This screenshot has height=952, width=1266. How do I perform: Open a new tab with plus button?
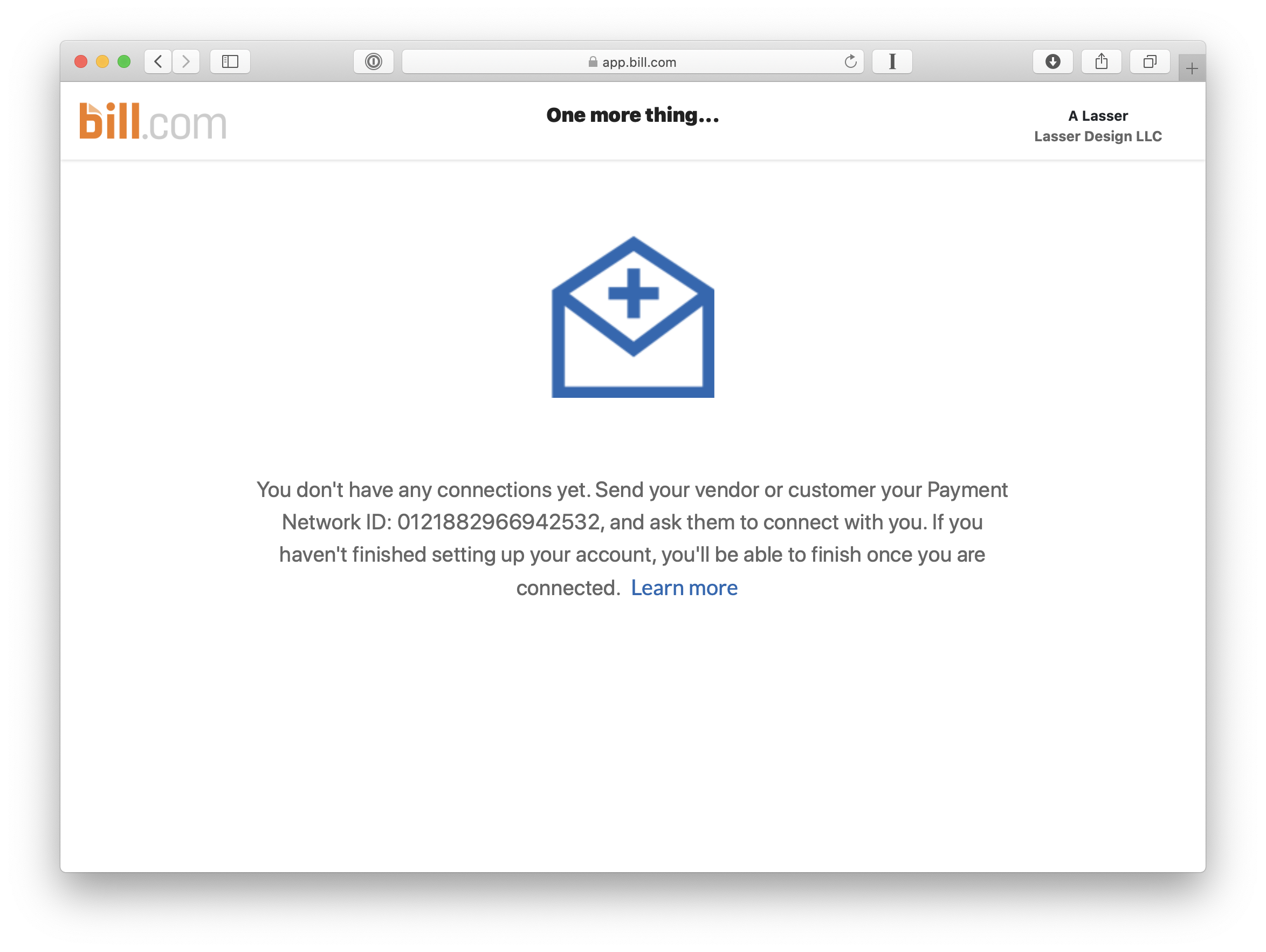click(1192, 68)
